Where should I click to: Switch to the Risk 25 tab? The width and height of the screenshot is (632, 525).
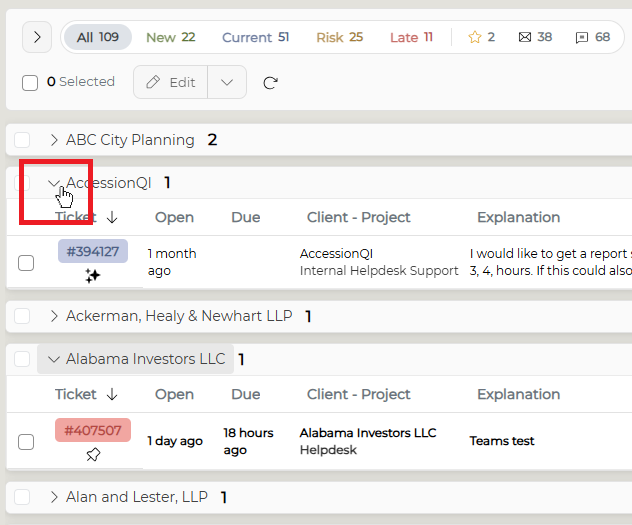pyautogui.click(x=340, y=37)
